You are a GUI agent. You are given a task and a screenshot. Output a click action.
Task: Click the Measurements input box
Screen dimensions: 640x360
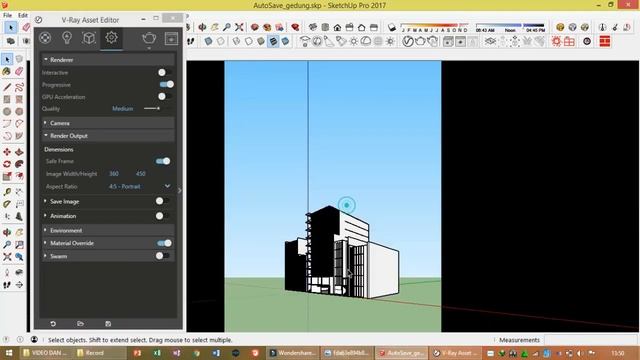[590, 340]
